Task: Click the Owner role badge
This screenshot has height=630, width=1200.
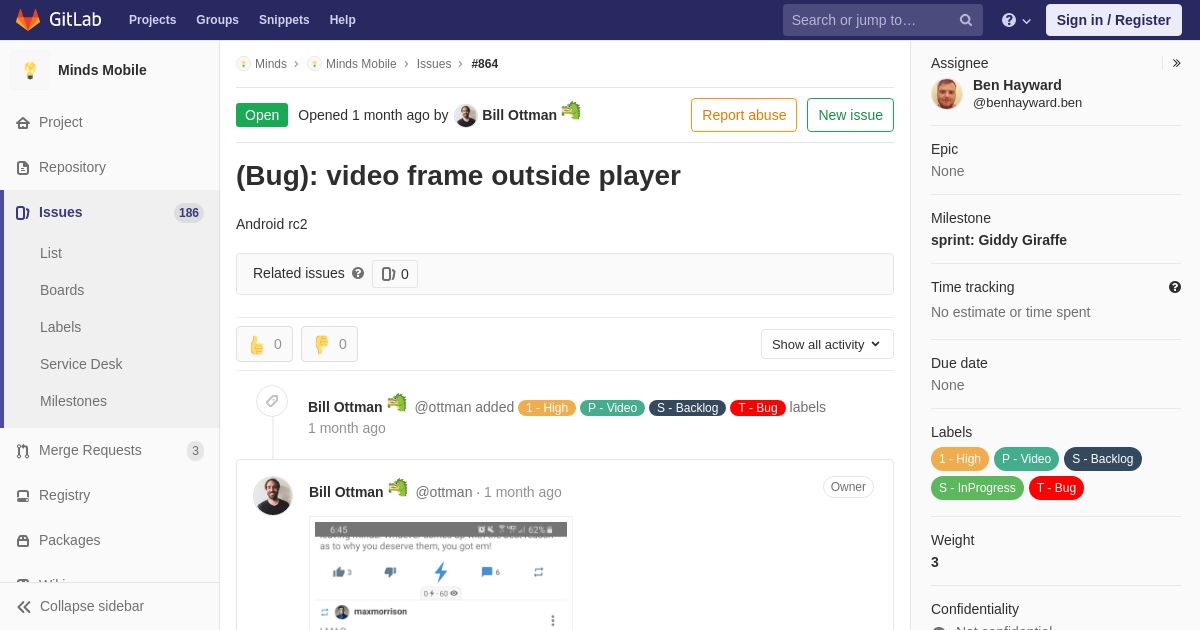Action: click(848, 487)
